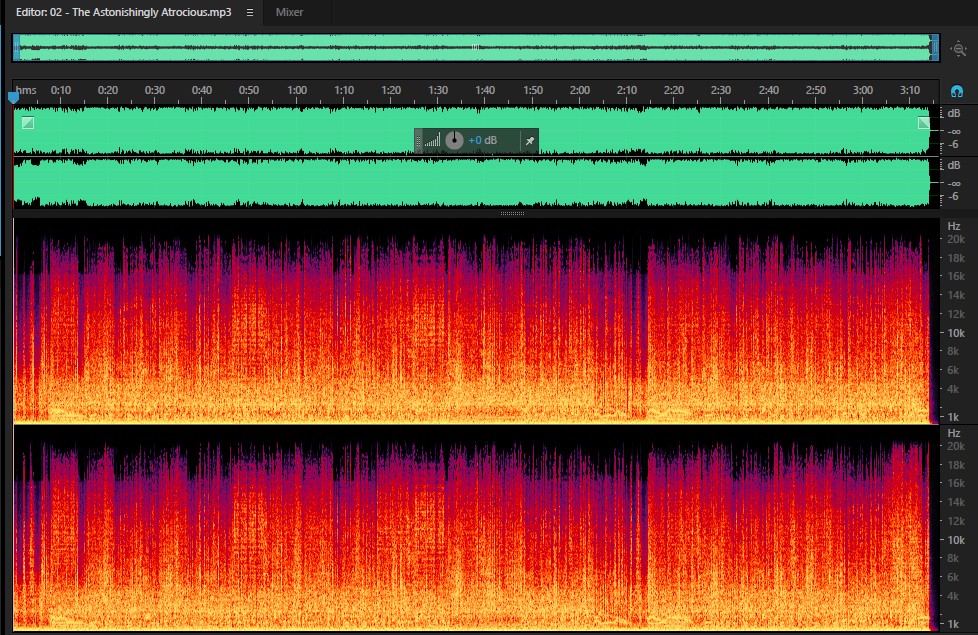The width and height of the screenshot is (978, 635).
Task: Click the 1:00 mark on the time ruler
Action: [297, 90]
